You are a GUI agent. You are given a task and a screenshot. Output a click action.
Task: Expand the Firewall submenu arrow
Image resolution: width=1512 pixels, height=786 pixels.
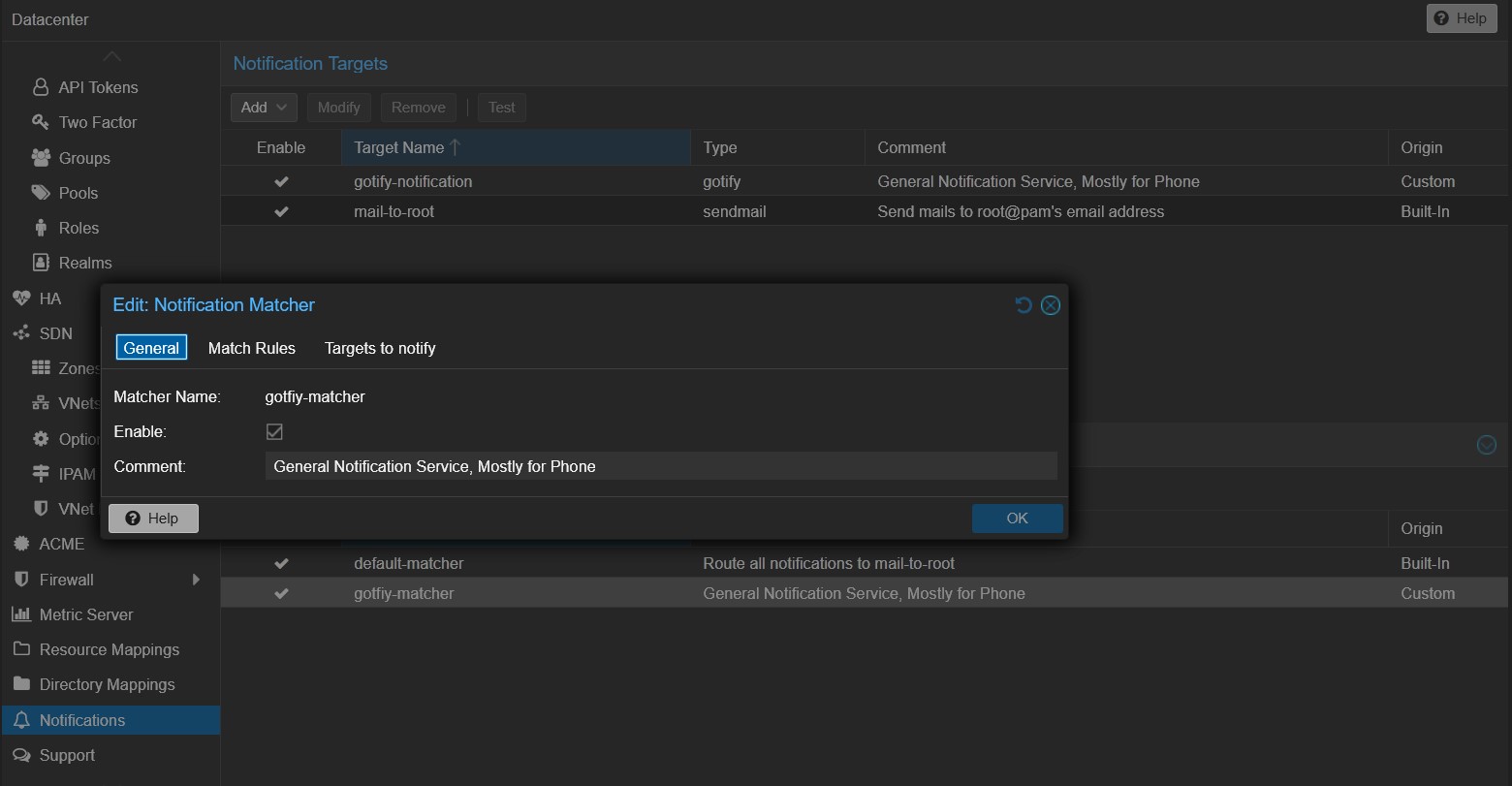point(196,580)
